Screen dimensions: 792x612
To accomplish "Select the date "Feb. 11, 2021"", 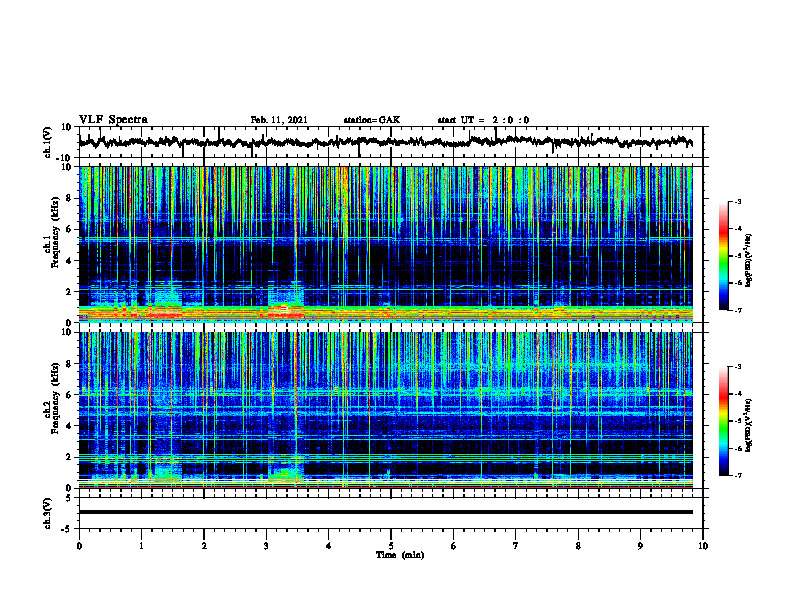I will click(279, 120).
